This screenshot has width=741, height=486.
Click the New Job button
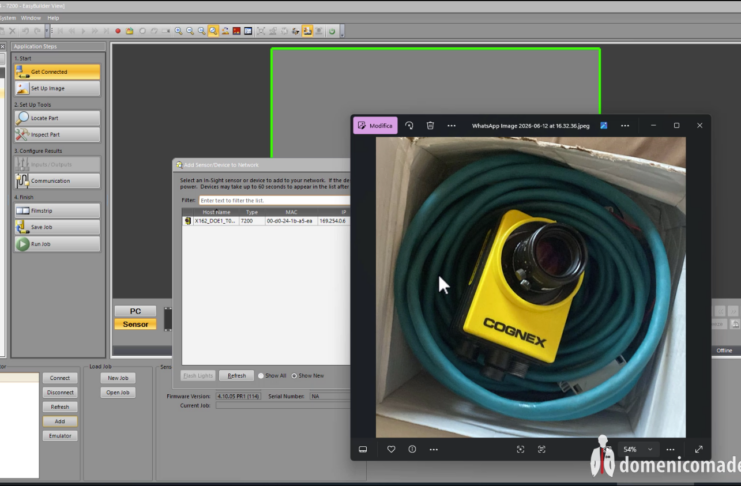118,378
